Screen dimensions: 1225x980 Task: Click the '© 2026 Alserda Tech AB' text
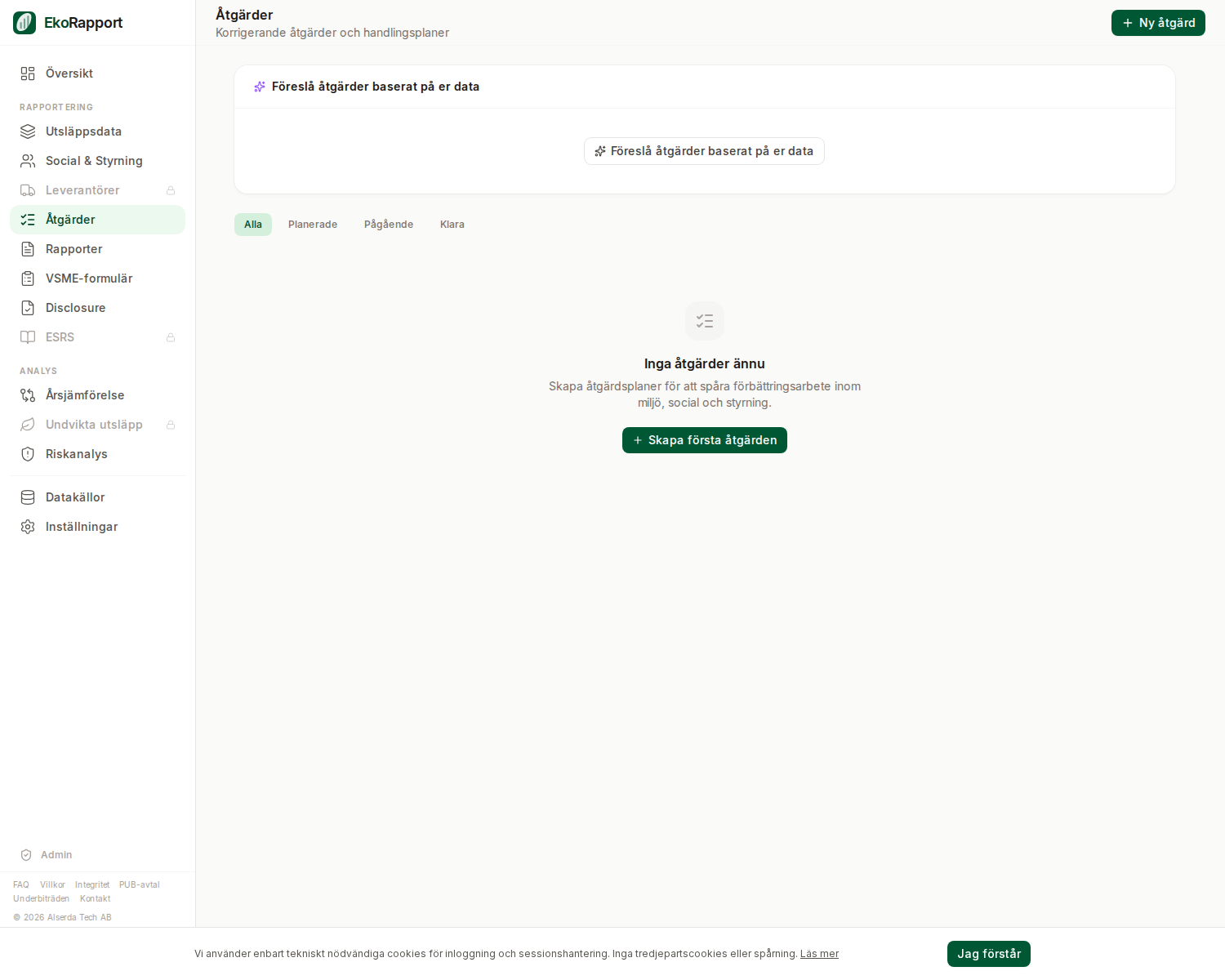click(x=62, y=918)
